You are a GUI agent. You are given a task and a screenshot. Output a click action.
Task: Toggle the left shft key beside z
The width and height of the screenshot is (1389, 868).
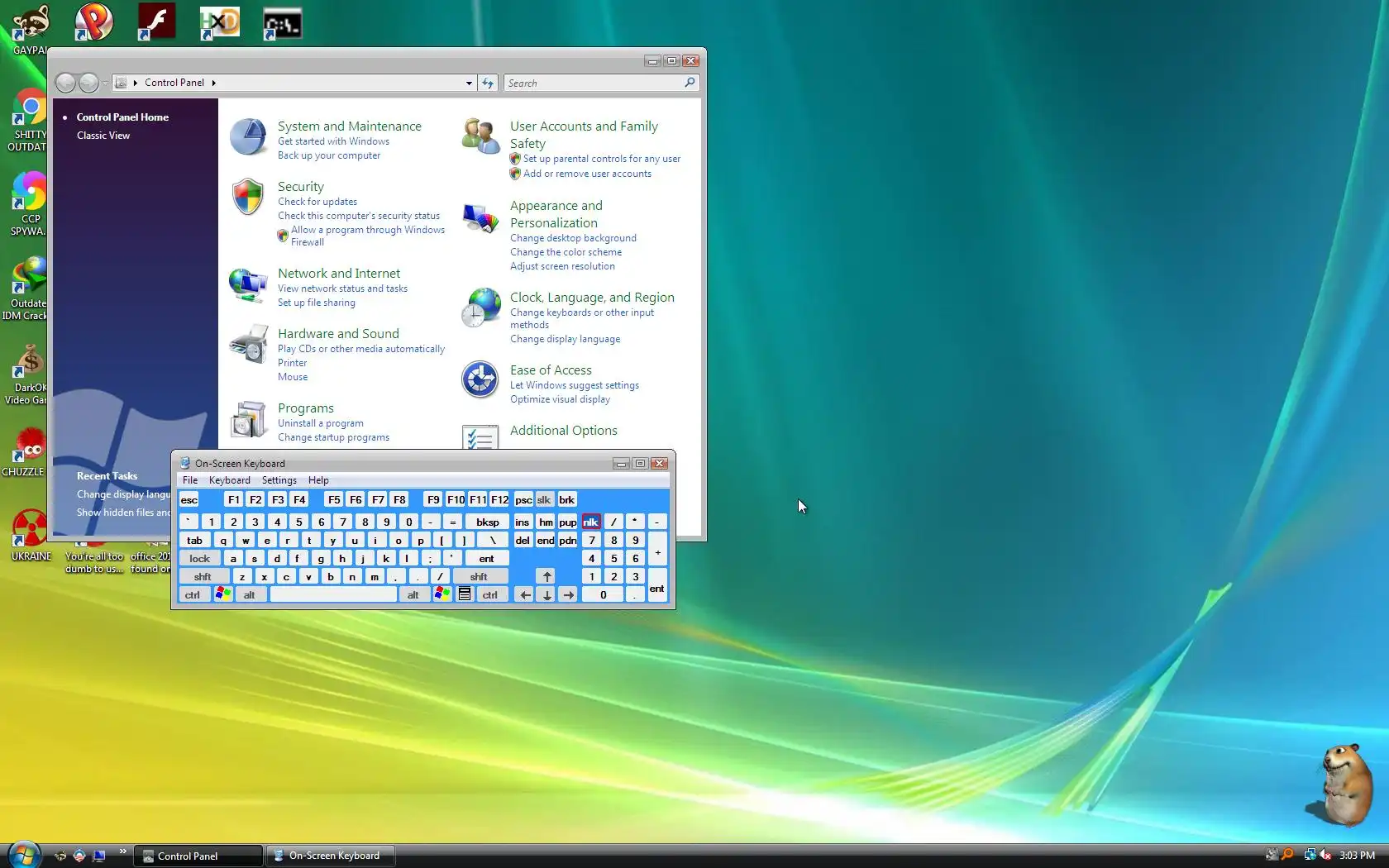[x=203, y=576]
